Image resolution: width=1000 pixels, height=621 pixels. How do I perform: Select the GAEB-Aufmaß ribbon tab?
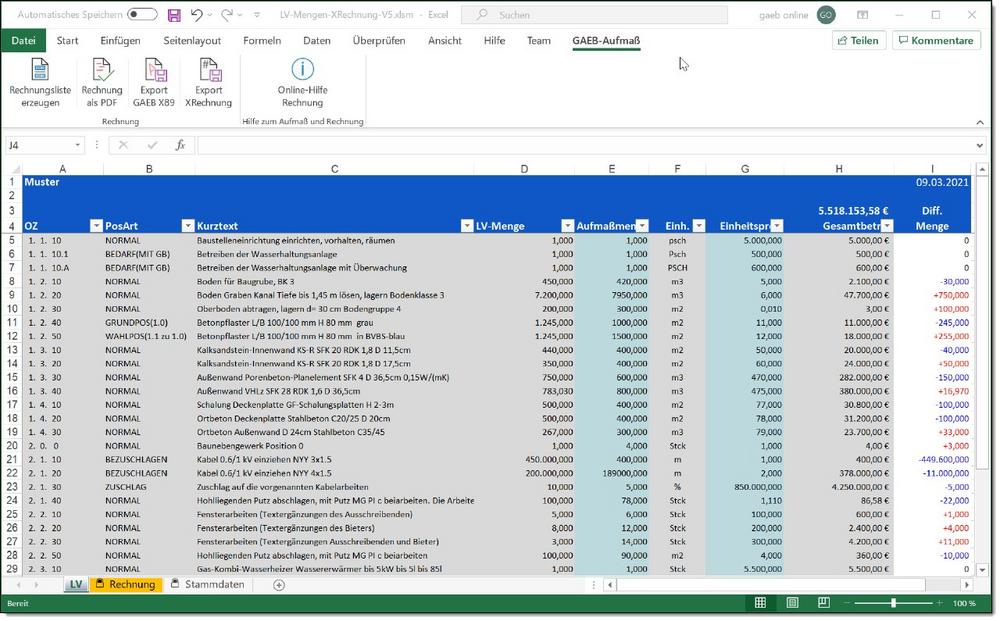click(606, 40)
